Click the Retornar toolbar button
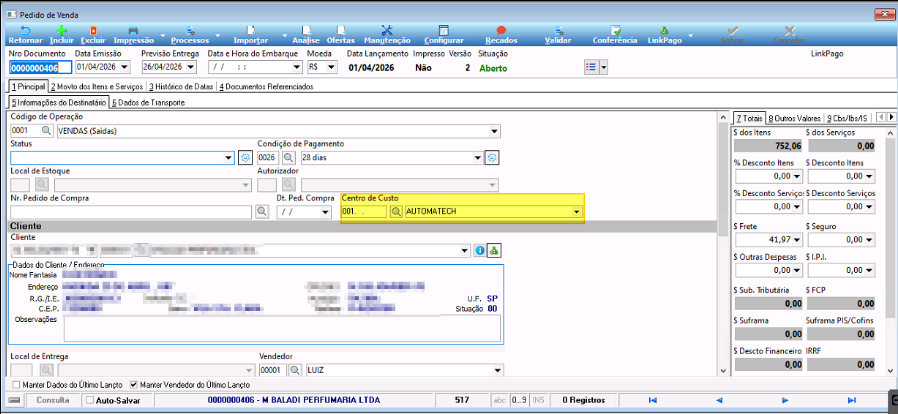This screenshot has width=898, height=414. pyautogui.click(x=25, y=35)
